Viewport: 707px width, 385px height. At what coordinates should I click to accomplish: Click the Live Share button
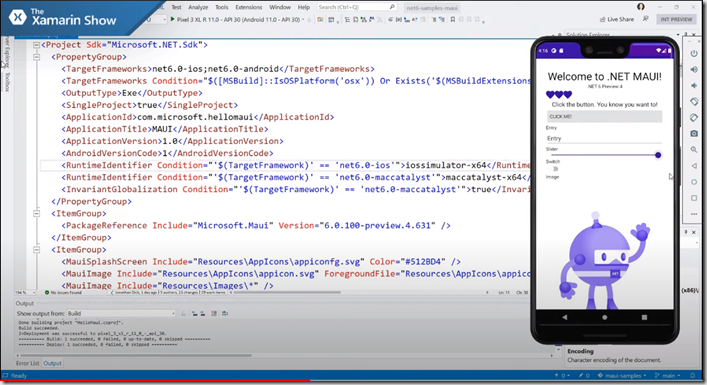(x=616, y=19)
